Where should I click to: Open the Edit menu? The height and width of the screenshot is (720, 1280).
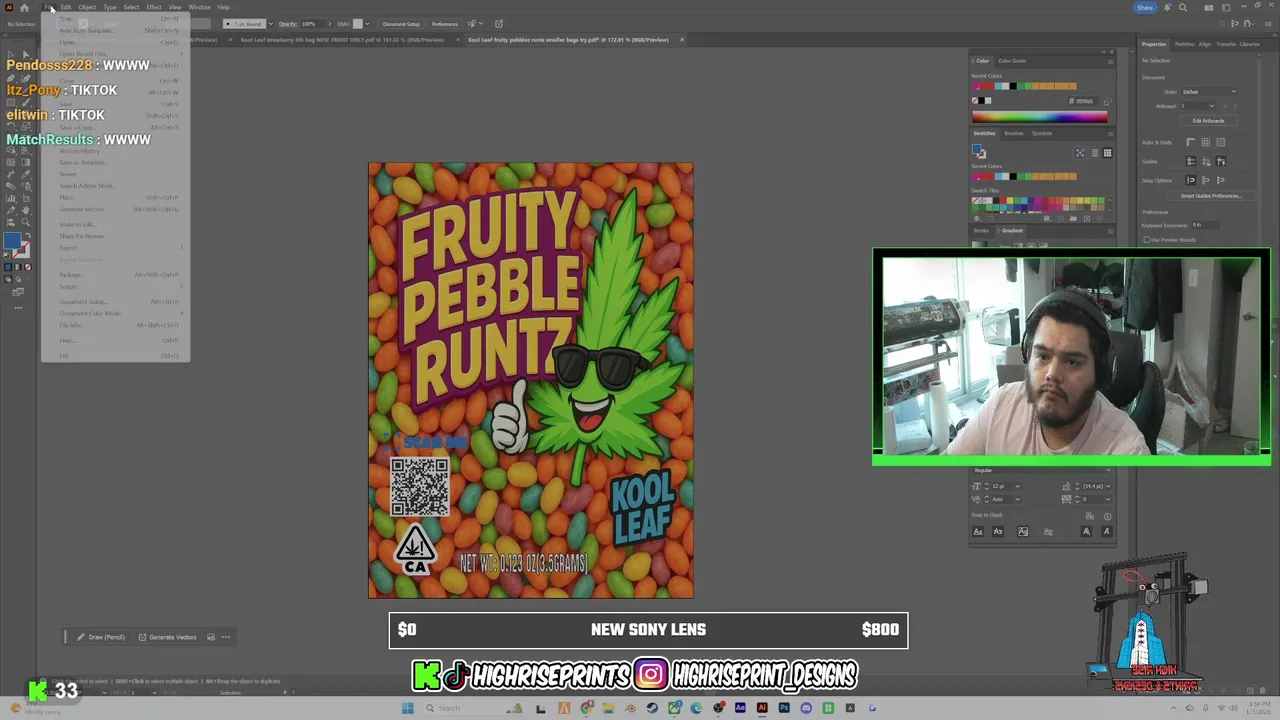coord(66,7)
